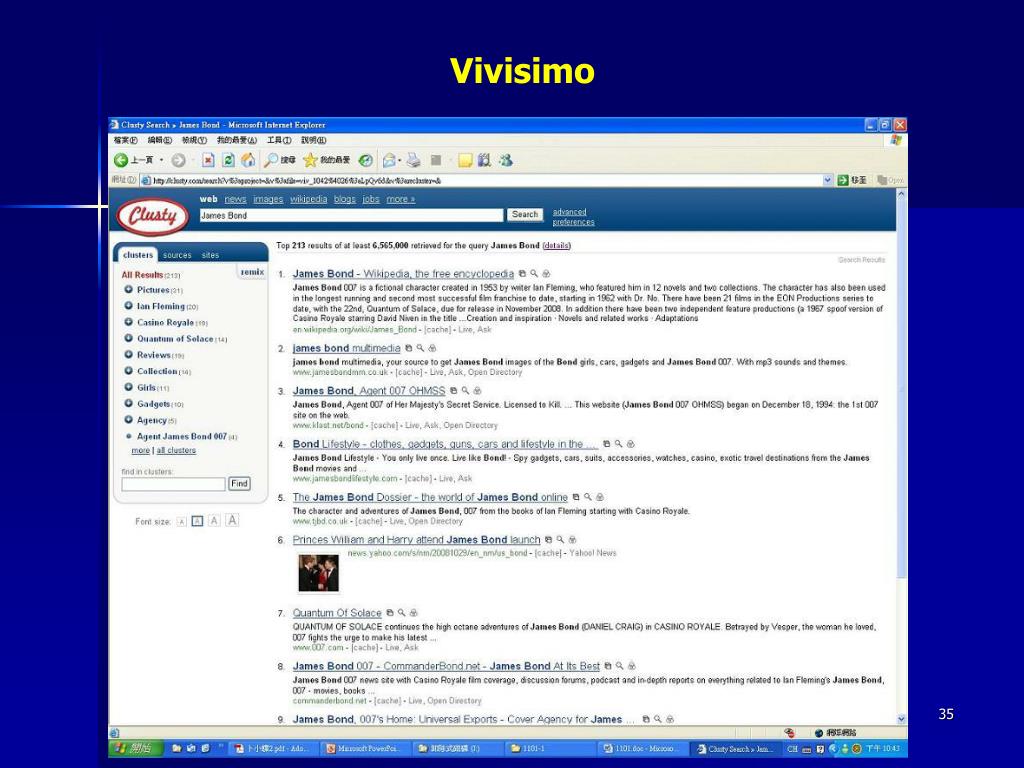Expand the Reviews cluster
The width and height of the screenshot is (1024, 768).
129,355
